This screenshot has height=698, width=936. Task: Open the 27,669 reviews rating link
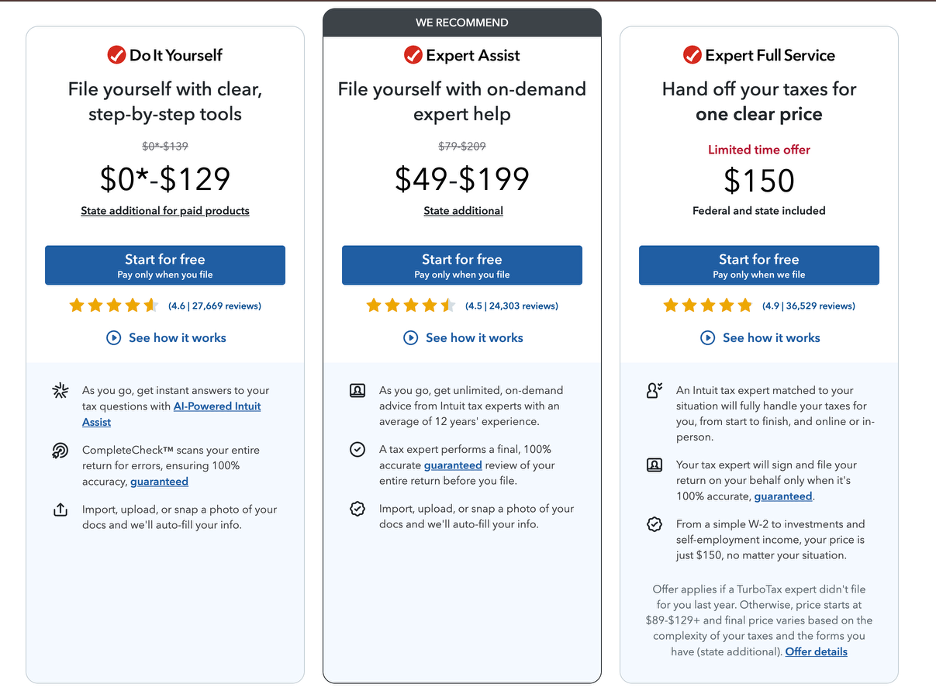point(215,306)
